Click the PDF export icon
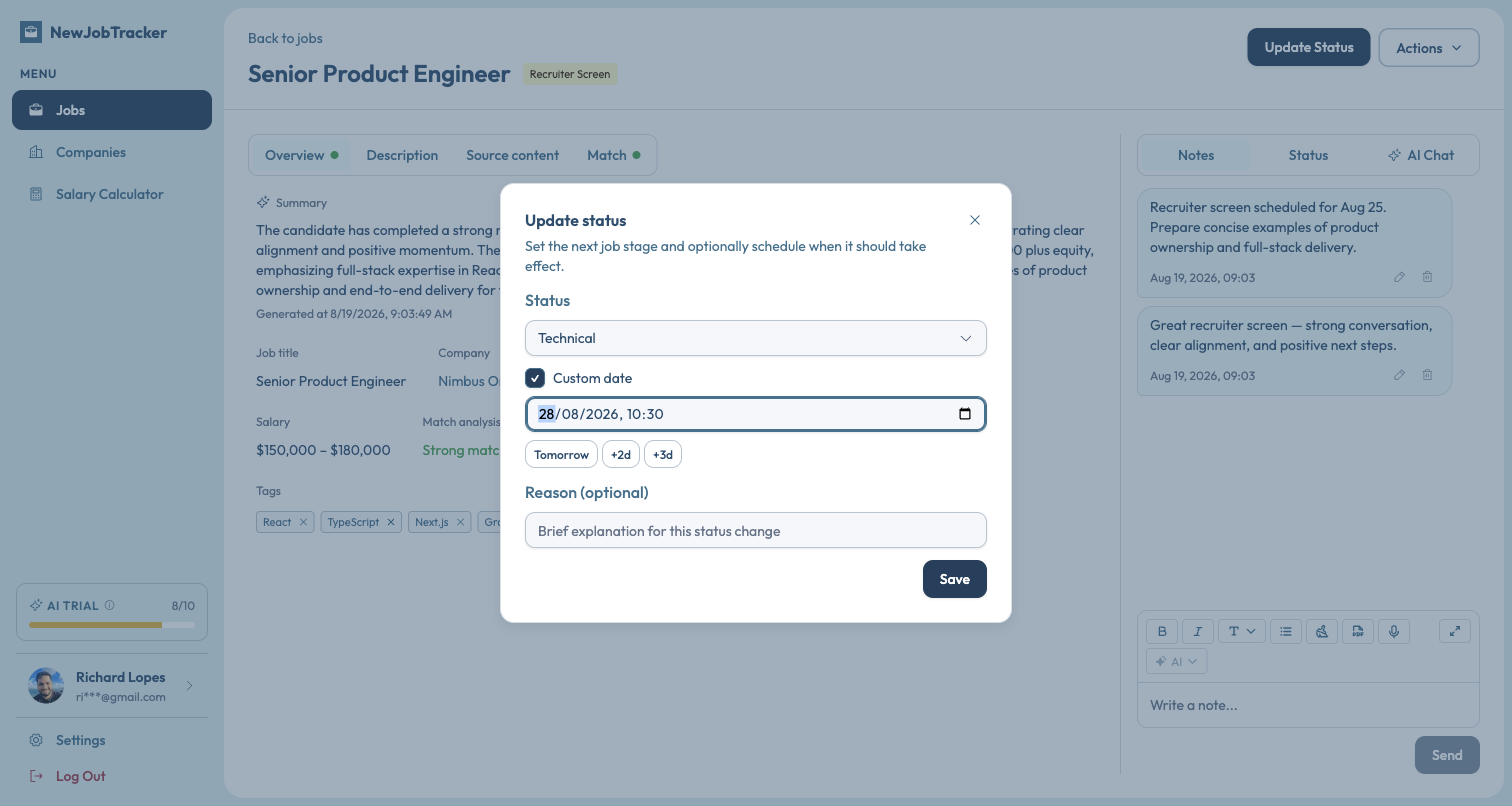 tap(1358, 631)
